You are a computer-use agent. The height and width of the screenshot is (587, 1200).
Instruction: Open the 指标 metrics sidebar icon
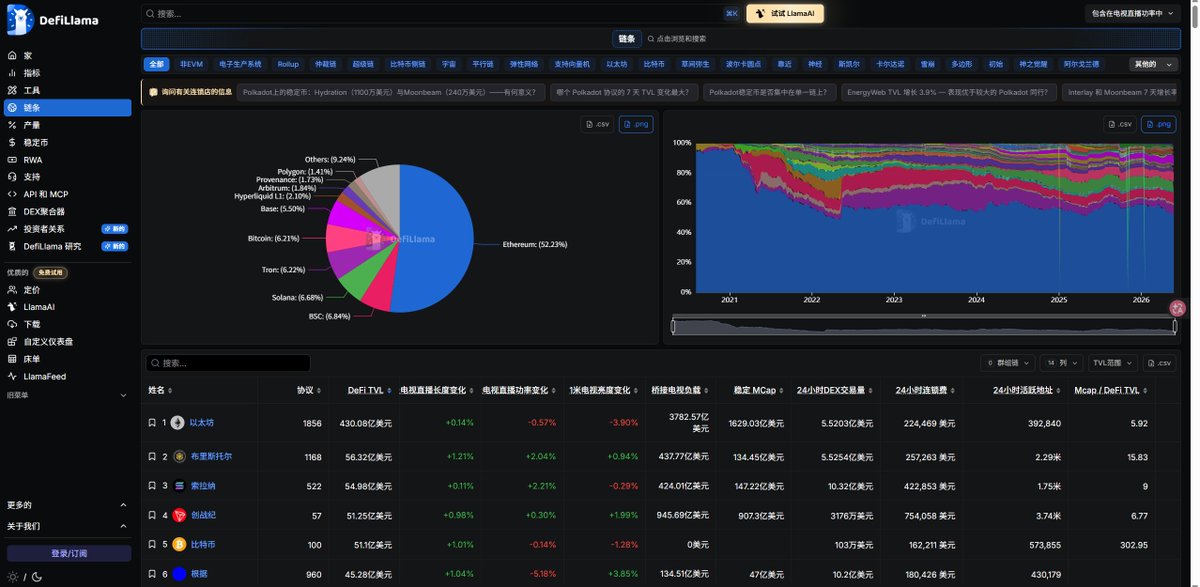12,73
